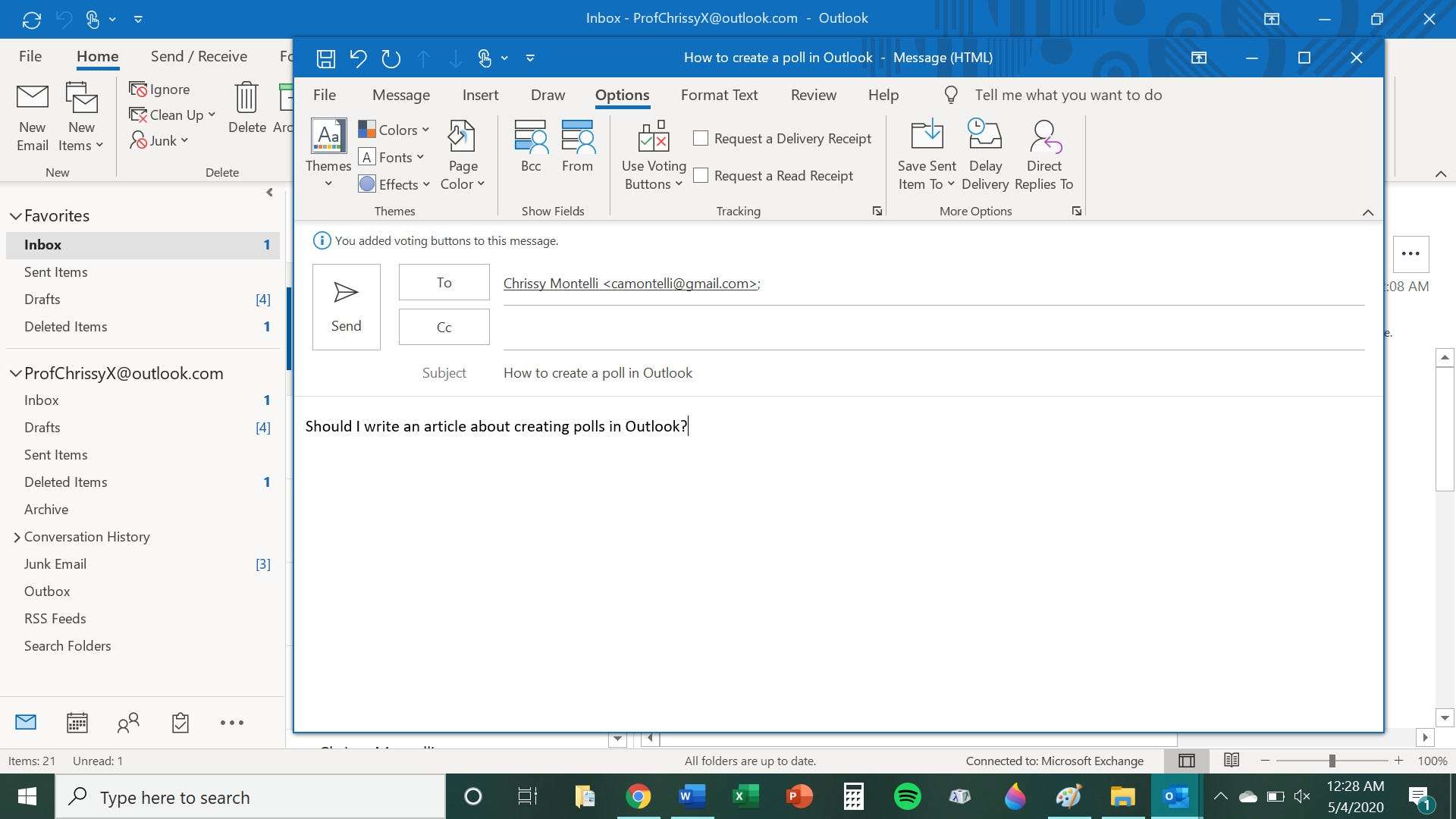Click the Outlook taskbar icon
Image resolution: width=1456 pixels, height=819 pixels.
coord(1177,796)
